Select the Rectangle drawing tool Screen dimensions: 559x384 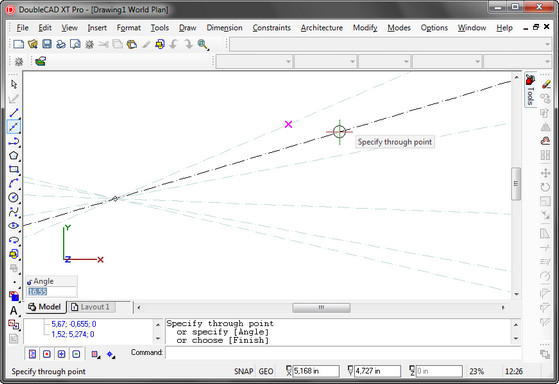14,169
